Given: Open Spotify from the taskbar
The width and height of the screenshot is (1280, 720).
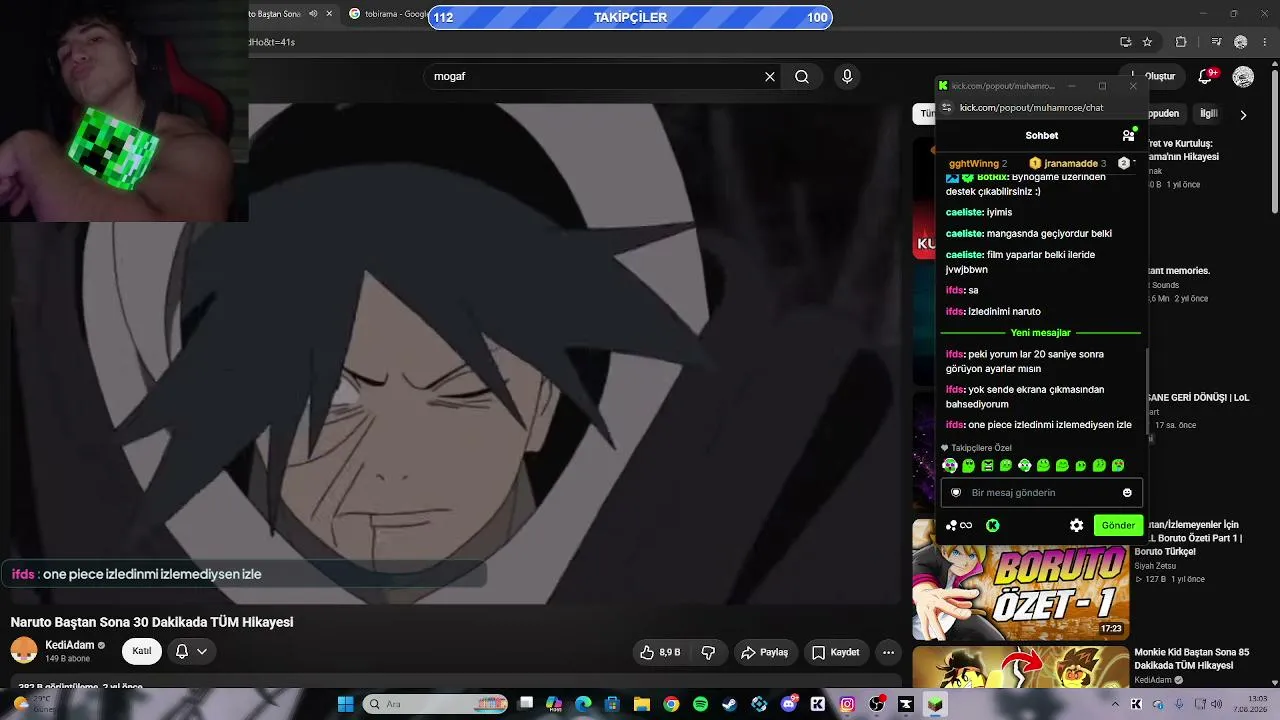Looking at the screenshot, I should click(x=700, y=704).
